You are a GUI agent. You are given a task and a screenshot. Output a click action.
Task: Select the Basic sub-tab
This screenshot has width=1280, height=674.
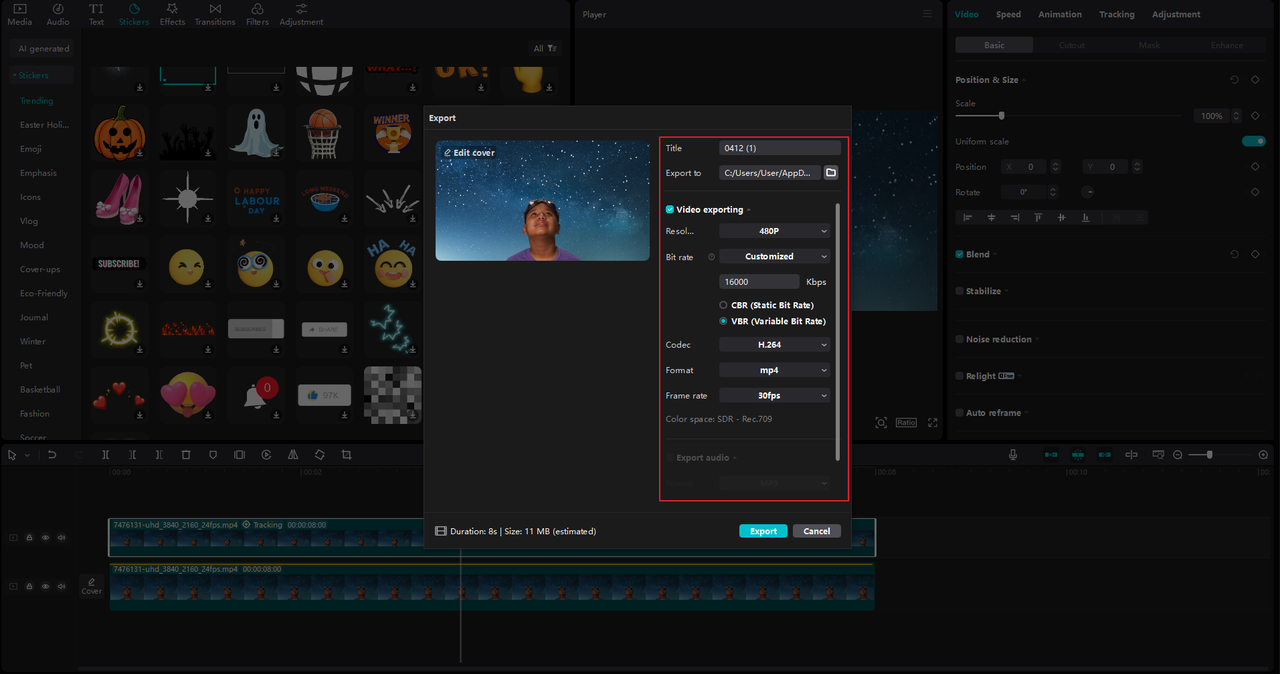(x=994, y=45)
